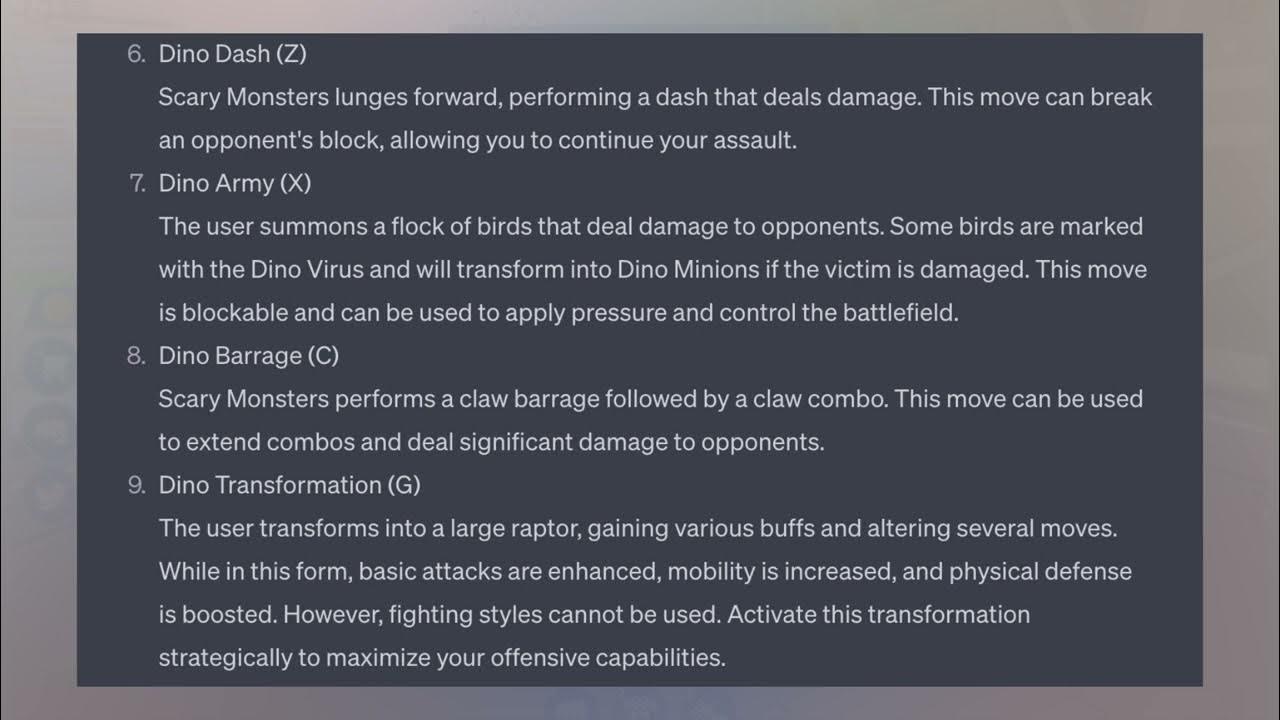This screenshot has width=1280, height=720.
Task: Click list number 8
Action: click(137, 355)
